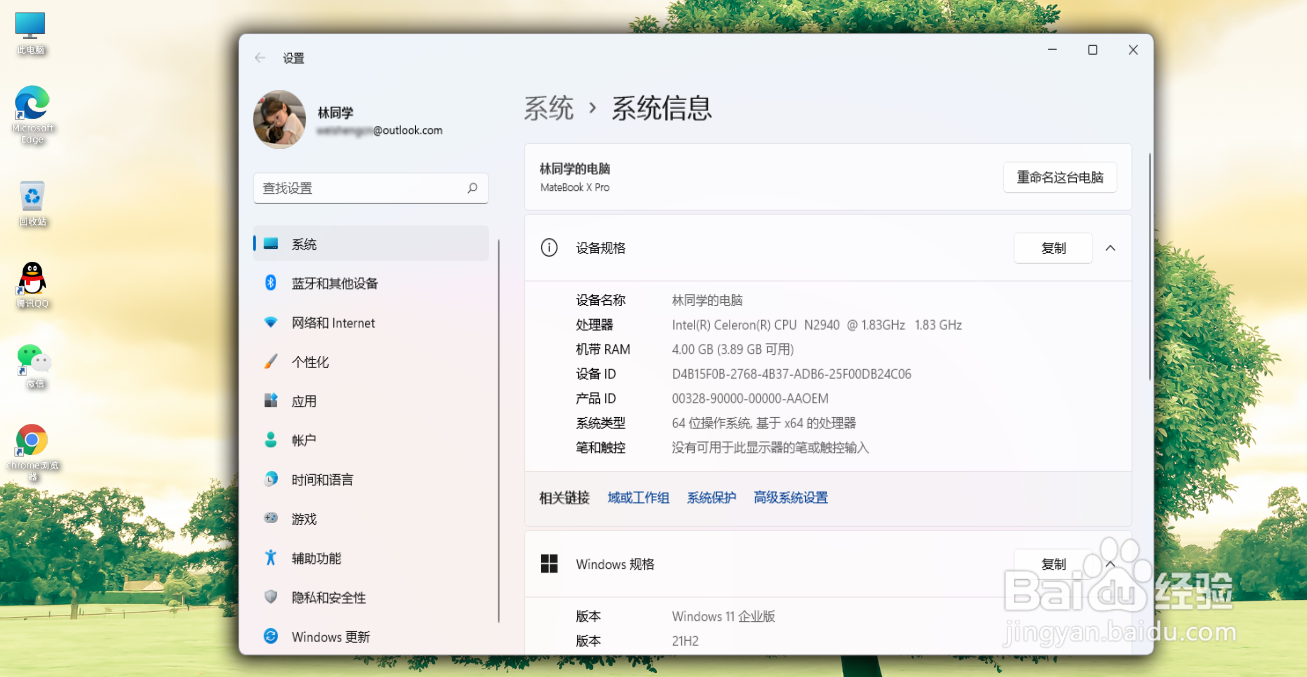Viewport: 1307px width, 677px height.
Task: Click the search magnifier icon
Action: 473,188
